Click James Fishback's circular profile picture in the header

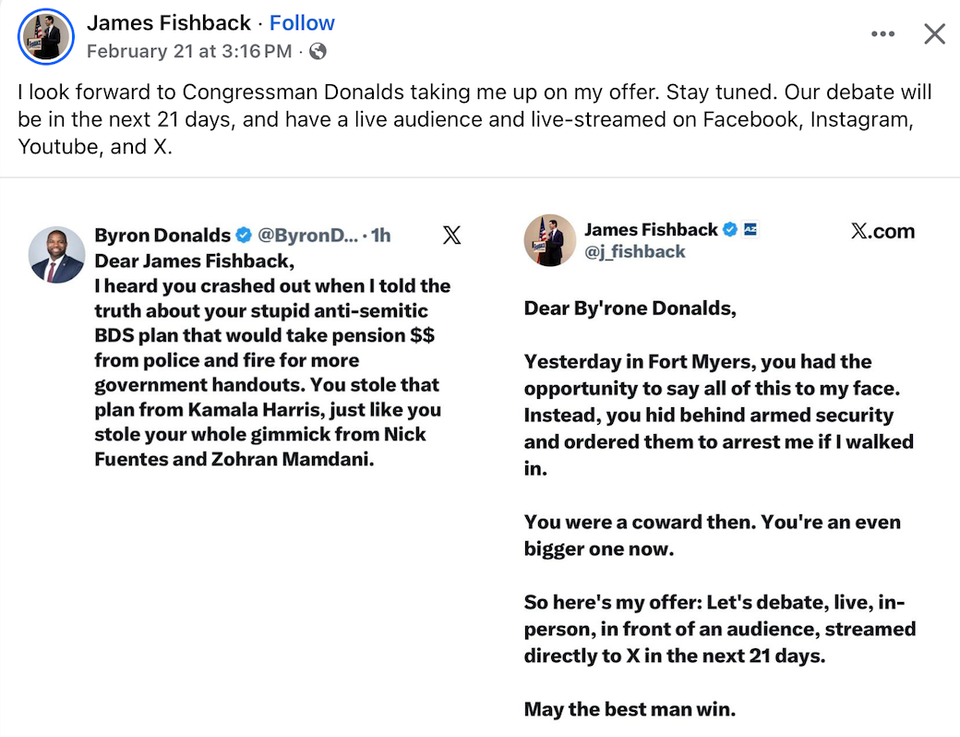[x=46, y=37]
